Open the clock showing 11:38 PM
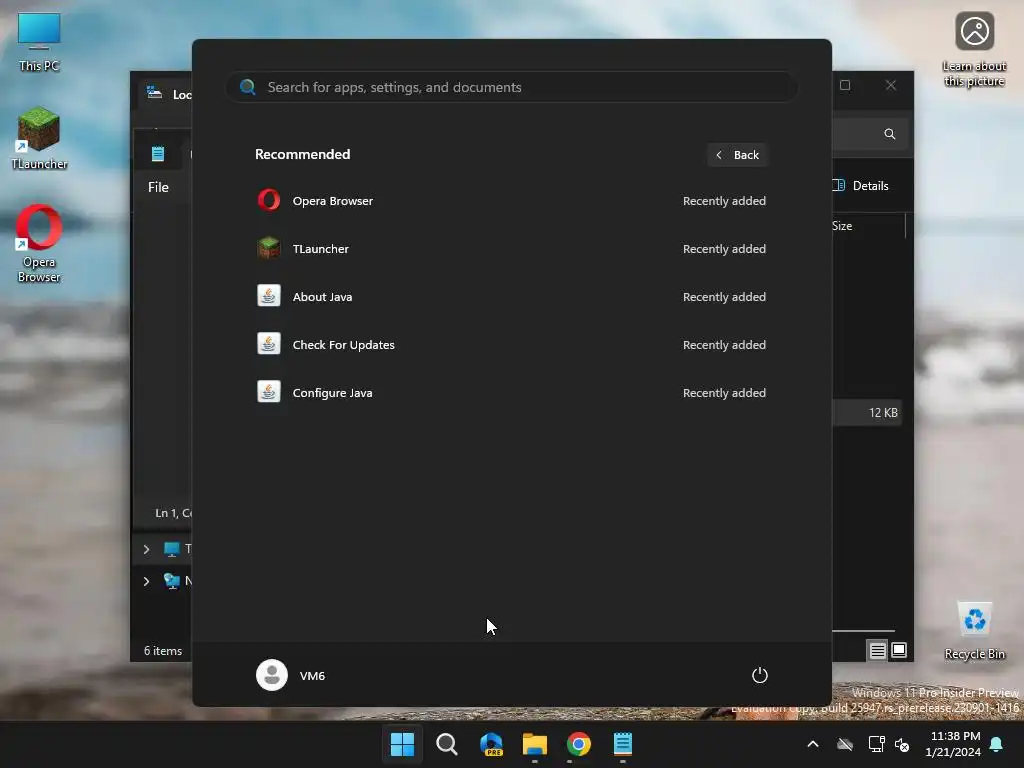 [953, 744]
